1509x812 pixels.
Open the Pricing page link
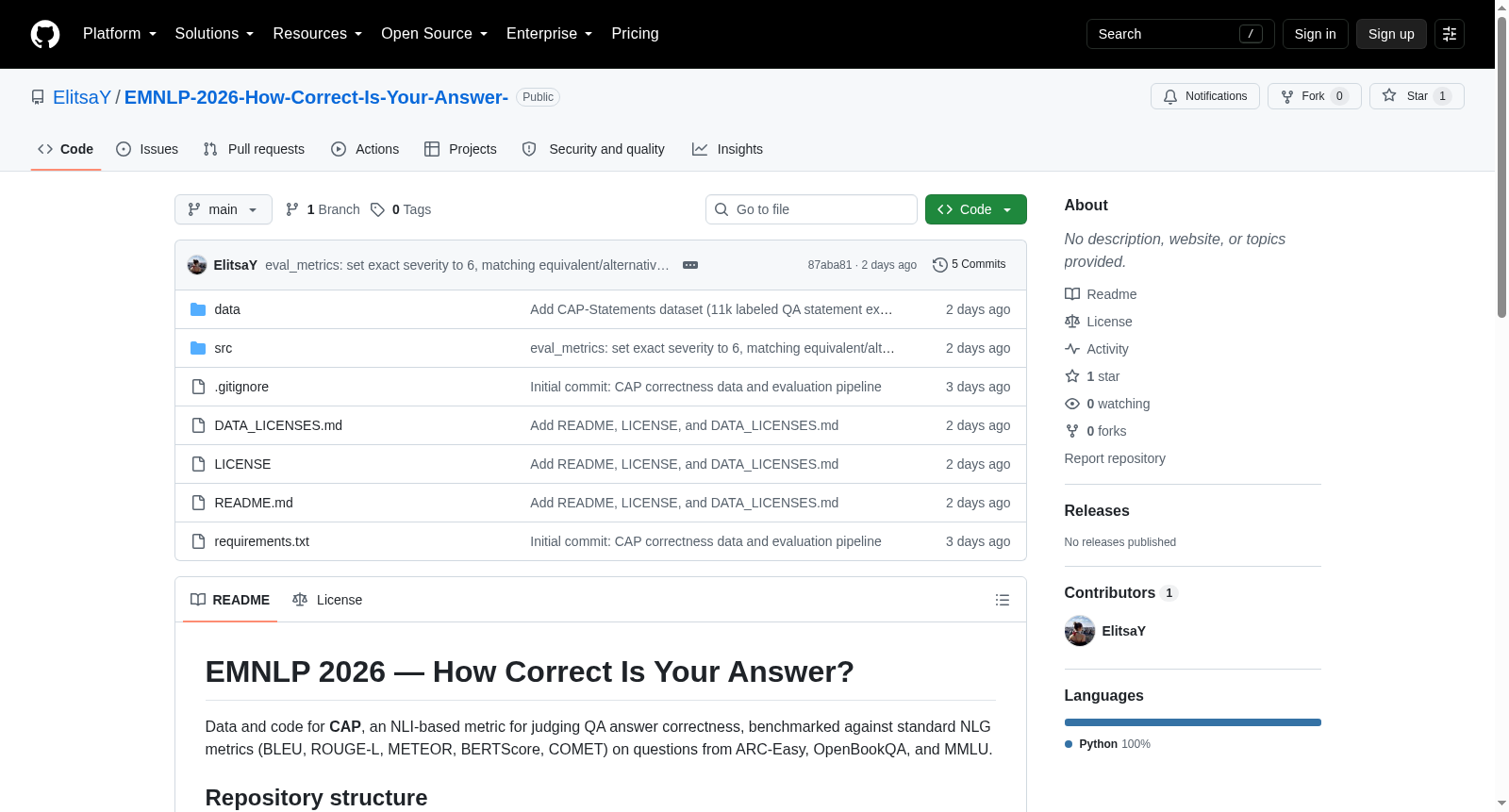[x=635, y=34]
